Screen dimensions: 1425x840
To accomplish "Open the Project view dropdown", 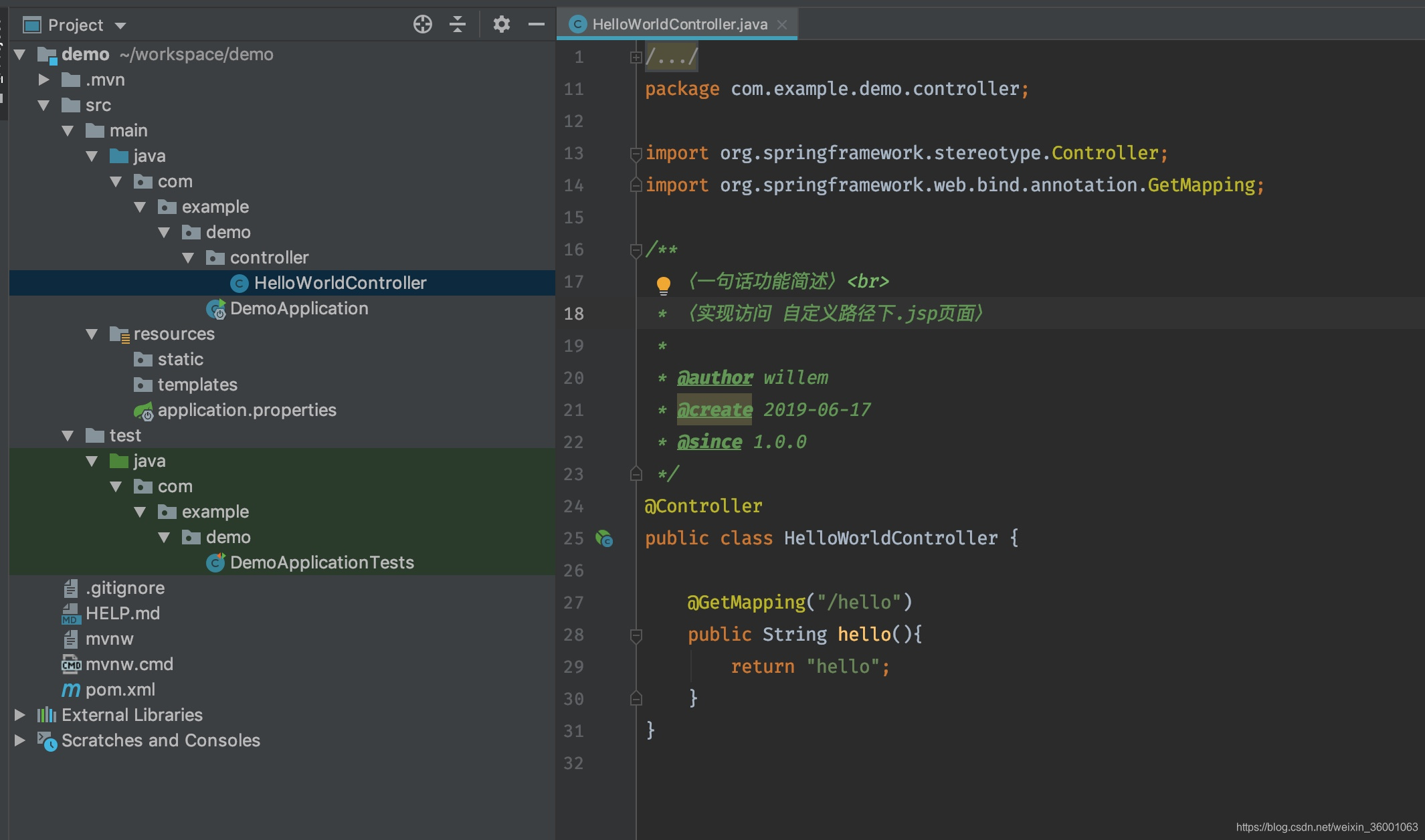I will pyautogui.click(x=120, y=26).
